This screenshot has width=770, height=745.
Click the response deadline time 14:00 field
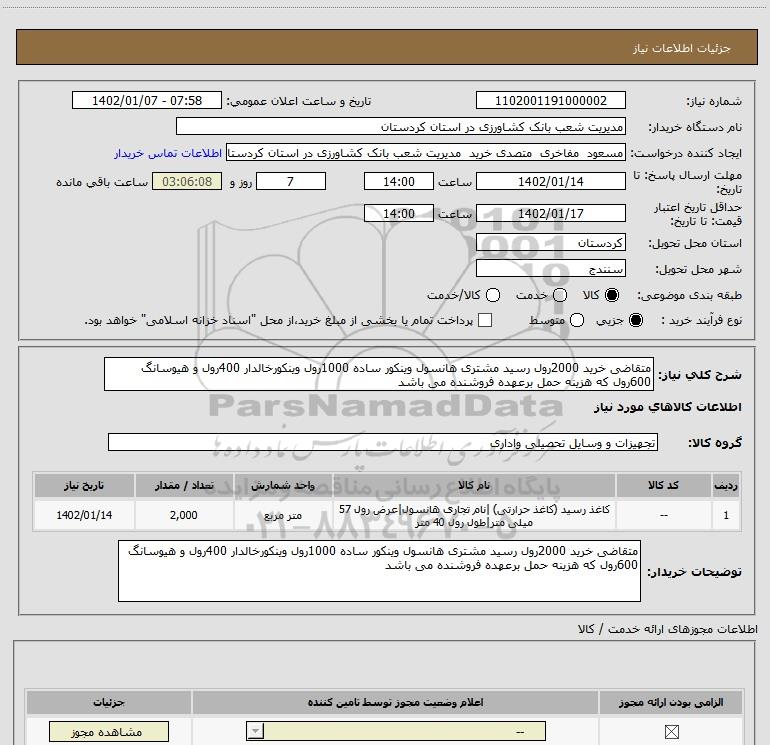coord(399,182)
